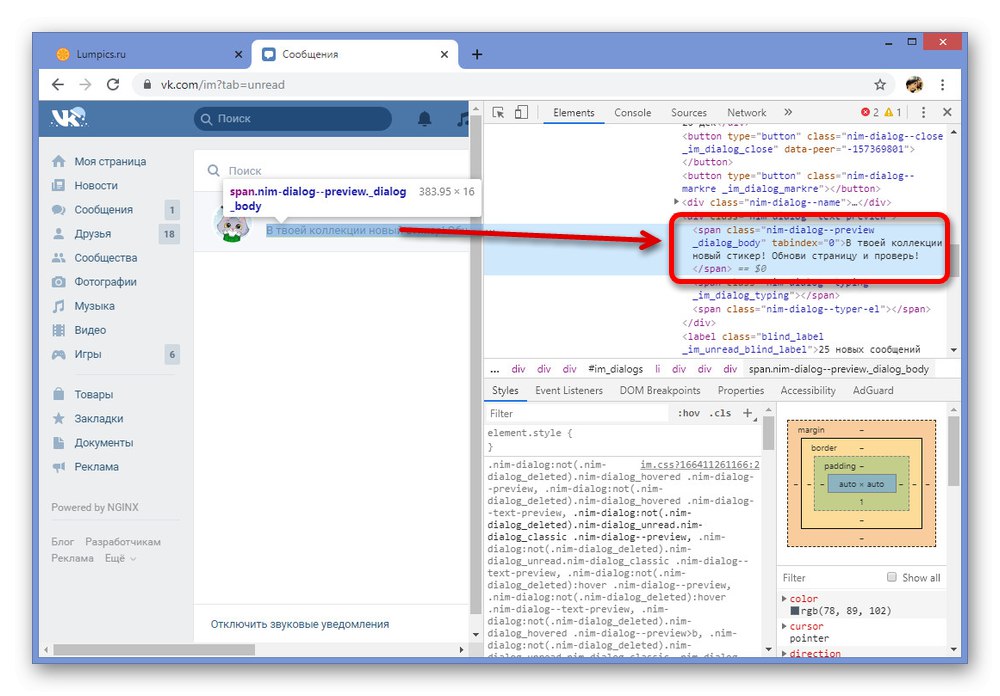Open Моя страница in sidebar

[110, 161]
